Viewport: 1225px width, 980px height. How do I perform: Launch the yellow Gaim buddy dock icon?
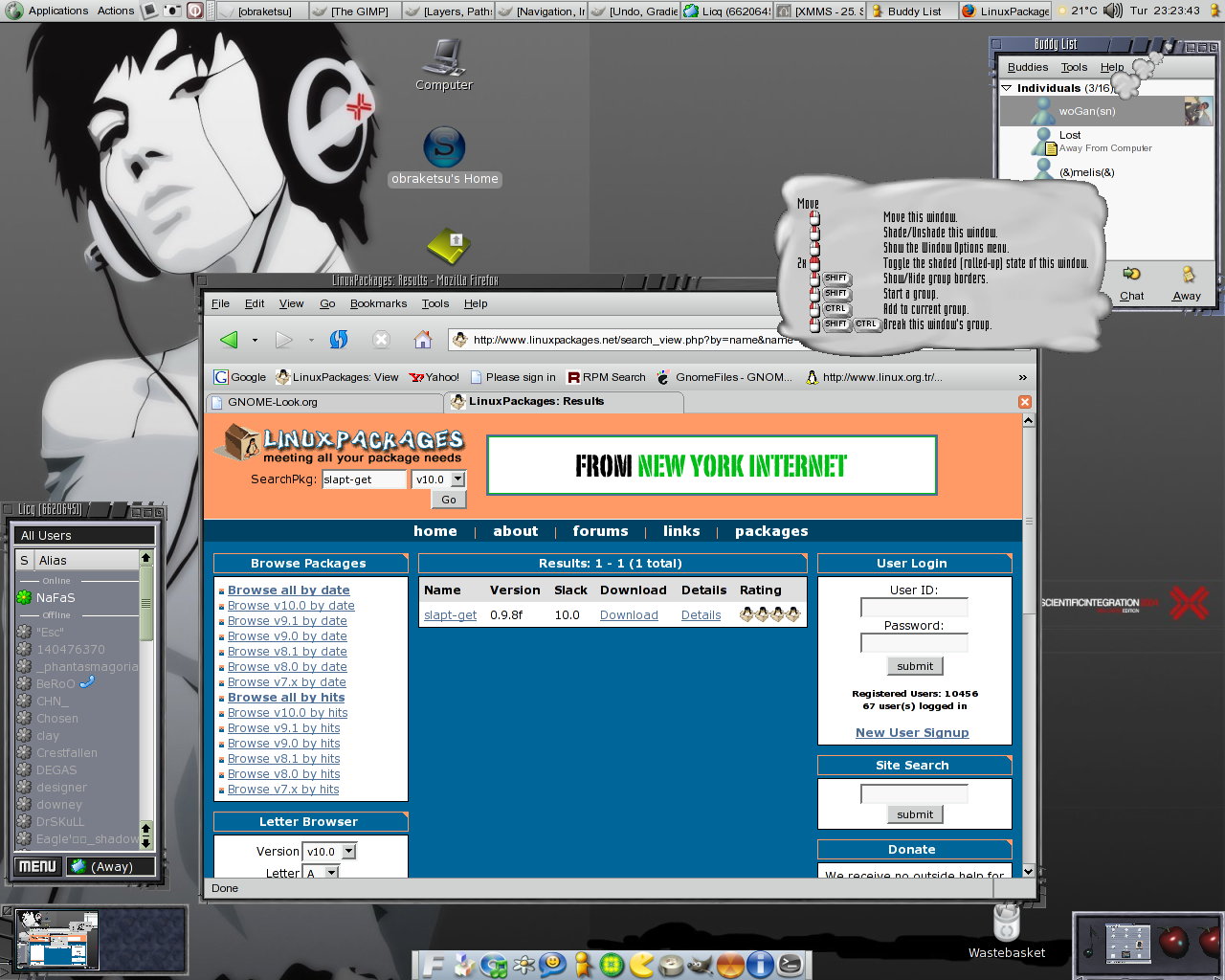click(582, 965)
